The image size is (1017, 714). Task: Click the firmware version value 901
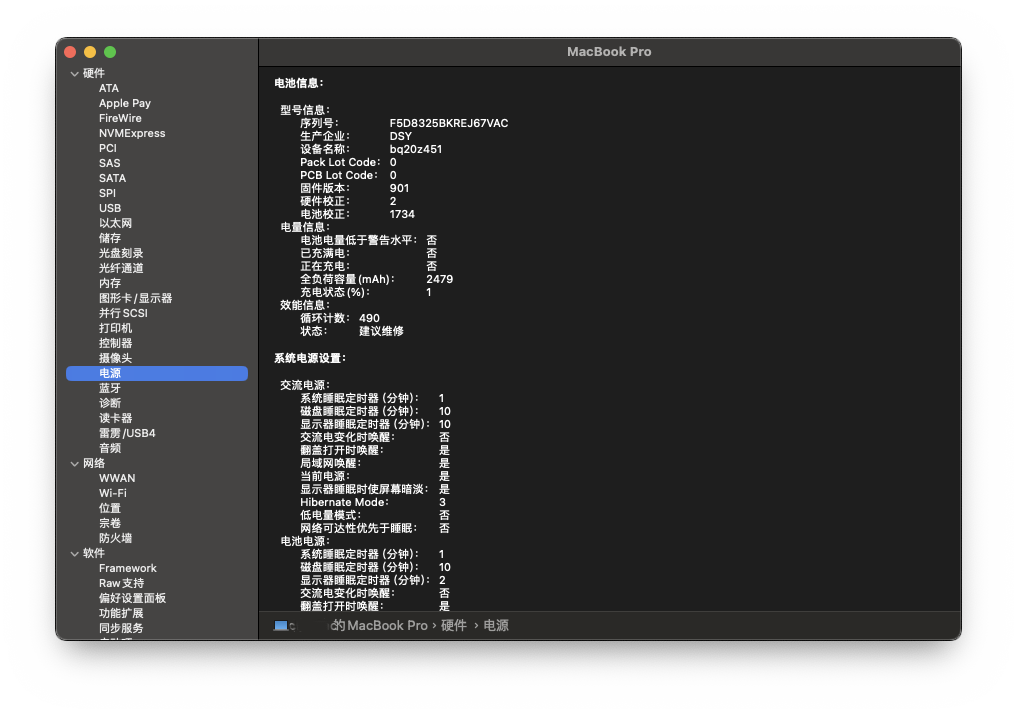pyautogui.click(x=399, y=188)
